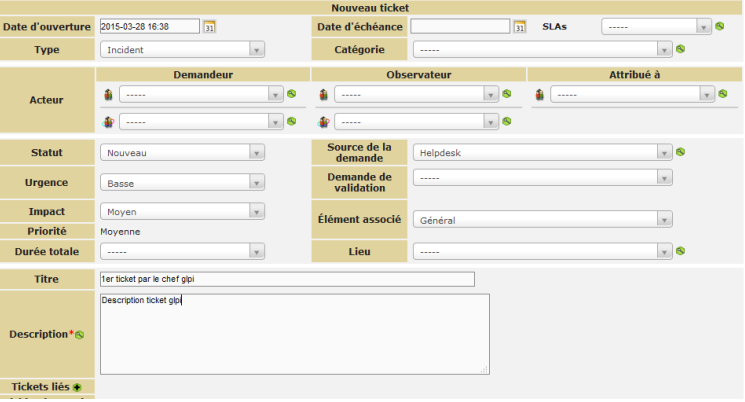Screen dimensions: 745x402
Task: Expand the Impact dropdown showing Moyen
Action: click(x=182, y=211)
